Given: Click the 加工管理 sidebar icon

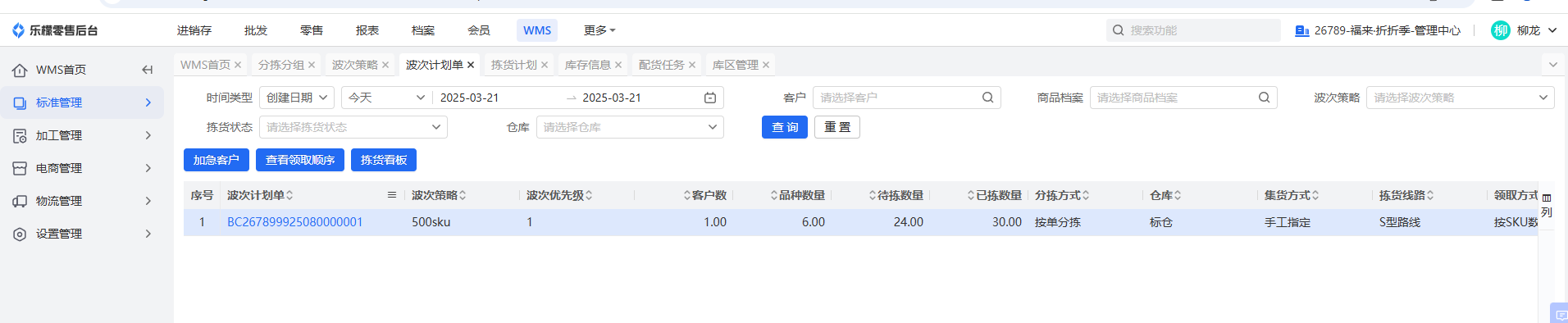Looking at the screenshot, I should pyautogui.click(x=20, y=135).
